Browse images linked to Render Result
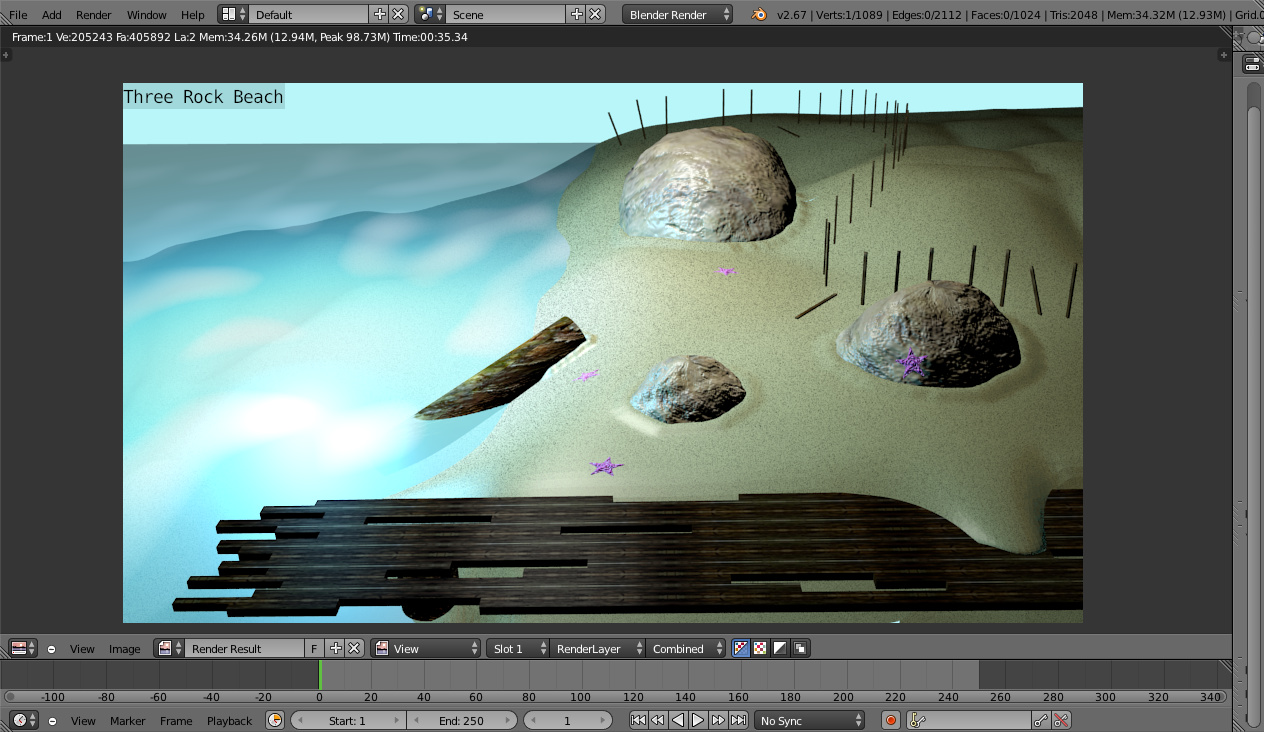This screenshot has height=732, width=1264. click(169, 648)
